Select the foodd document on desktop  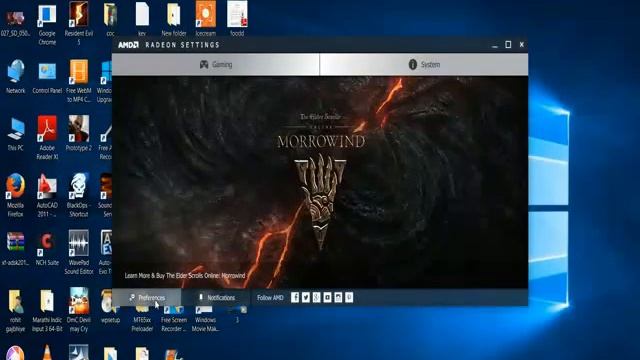(x=237, y=19)
